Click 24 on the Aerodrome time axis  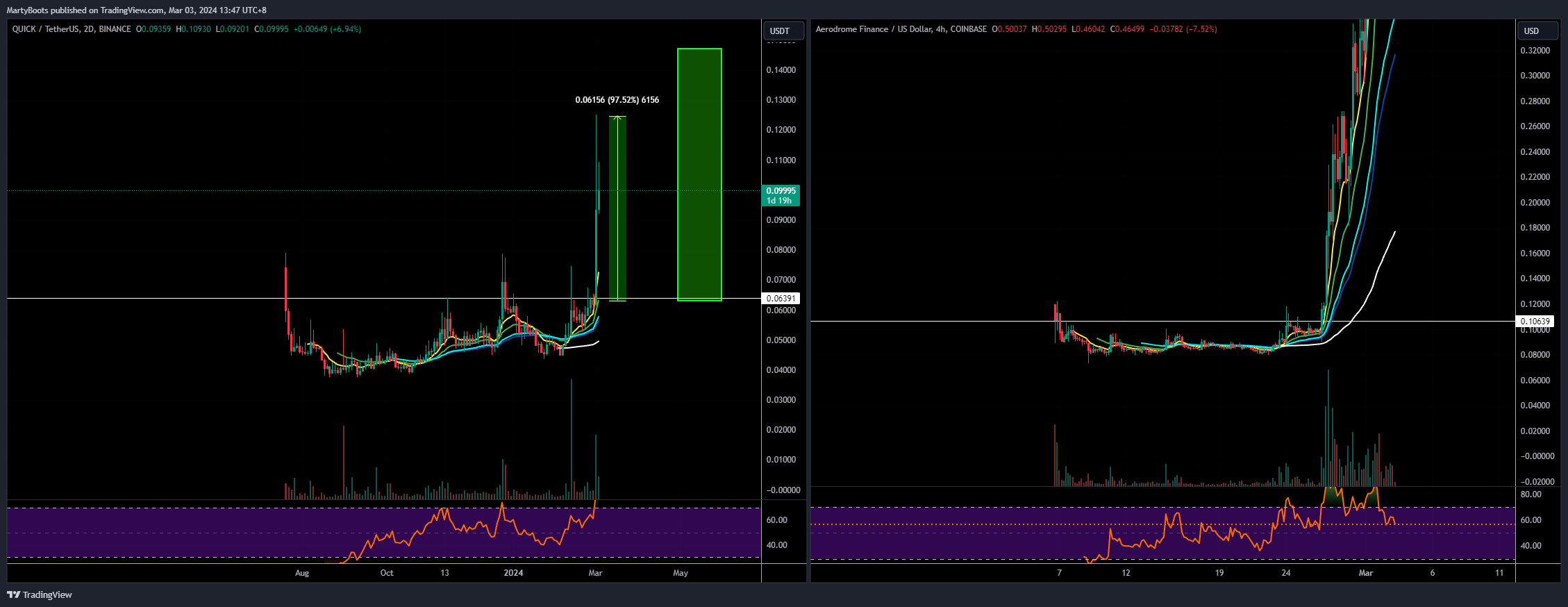click(1286, 573)
